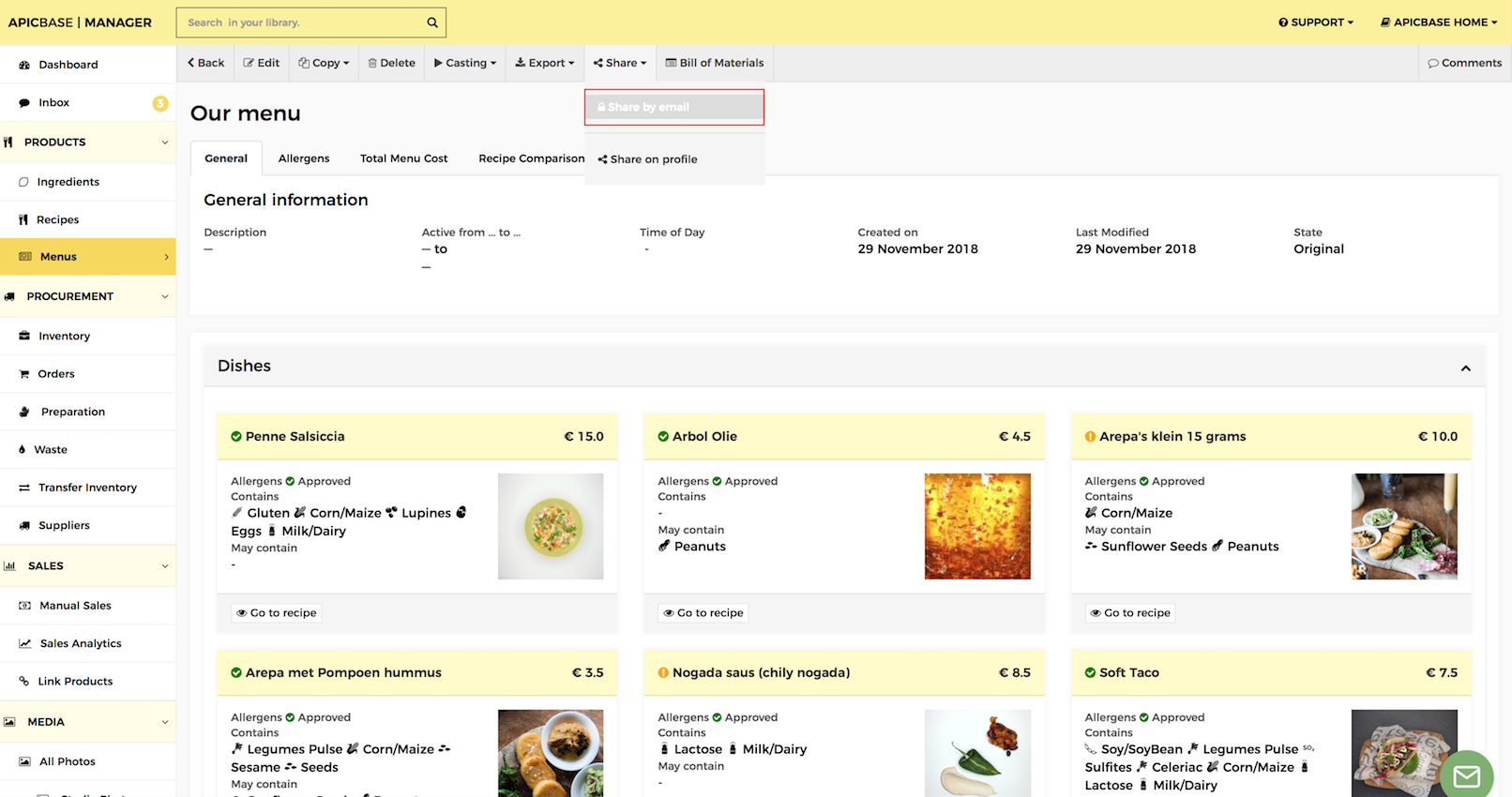Open the green email chat bubble
Screen dimensions: 1512x797
coord(1466,775)
